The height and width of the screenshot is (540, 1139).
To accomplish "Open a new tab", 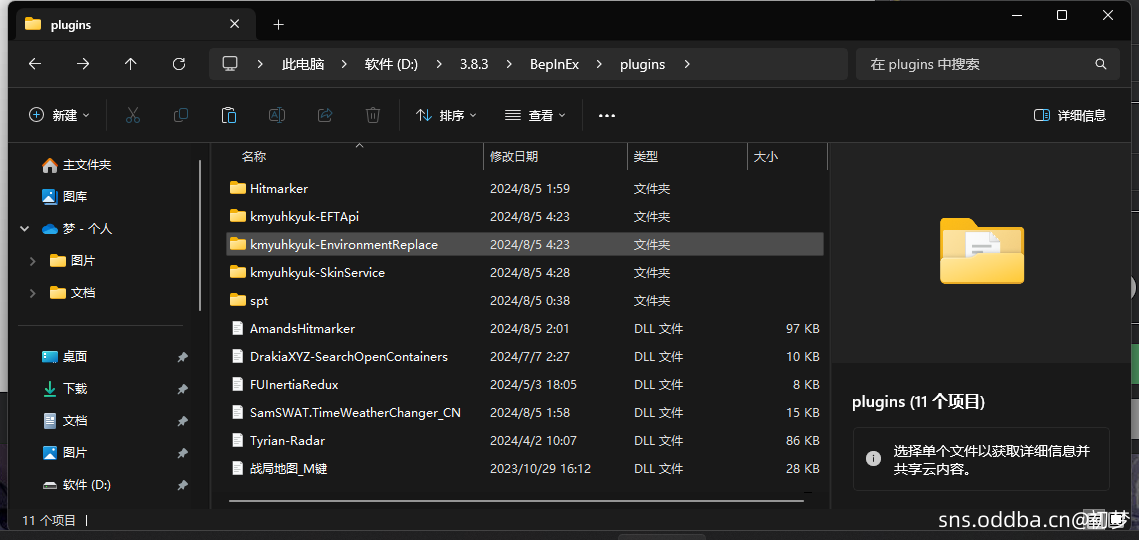I will coord(279,25).
